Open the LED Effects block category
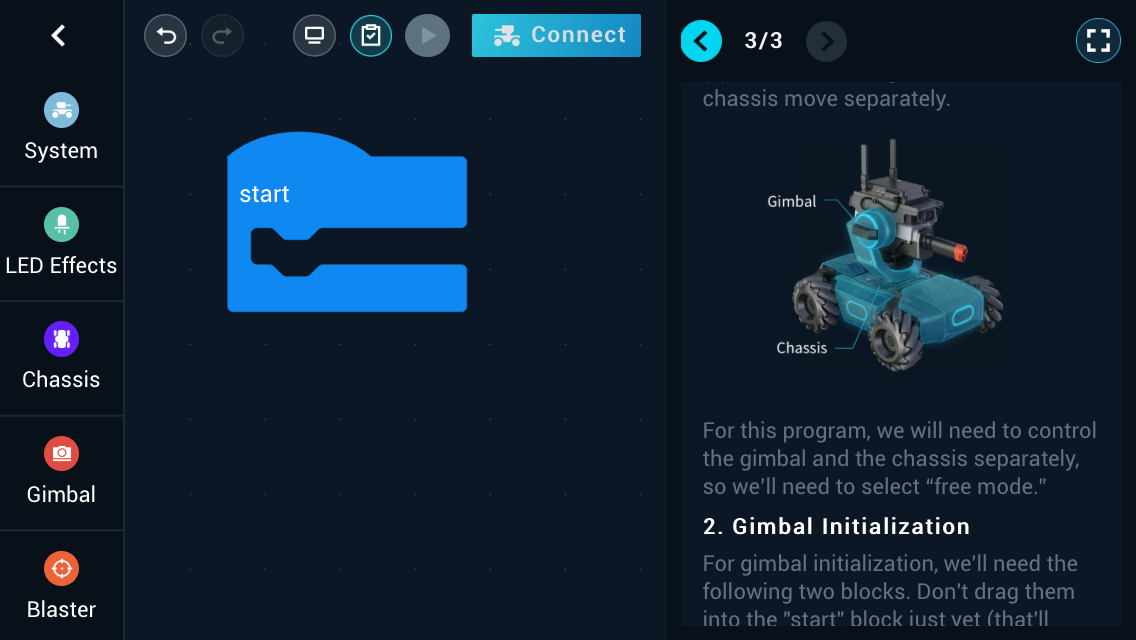 (x=62, y=243)
